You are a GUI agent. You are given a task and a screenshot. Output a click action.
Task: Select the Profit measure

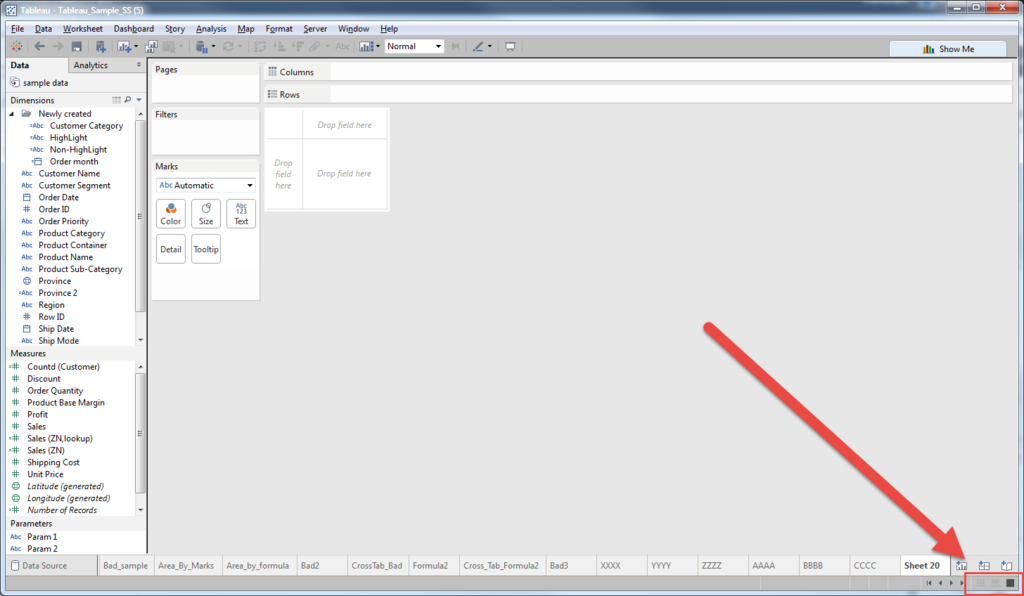[x=37, y=415]
